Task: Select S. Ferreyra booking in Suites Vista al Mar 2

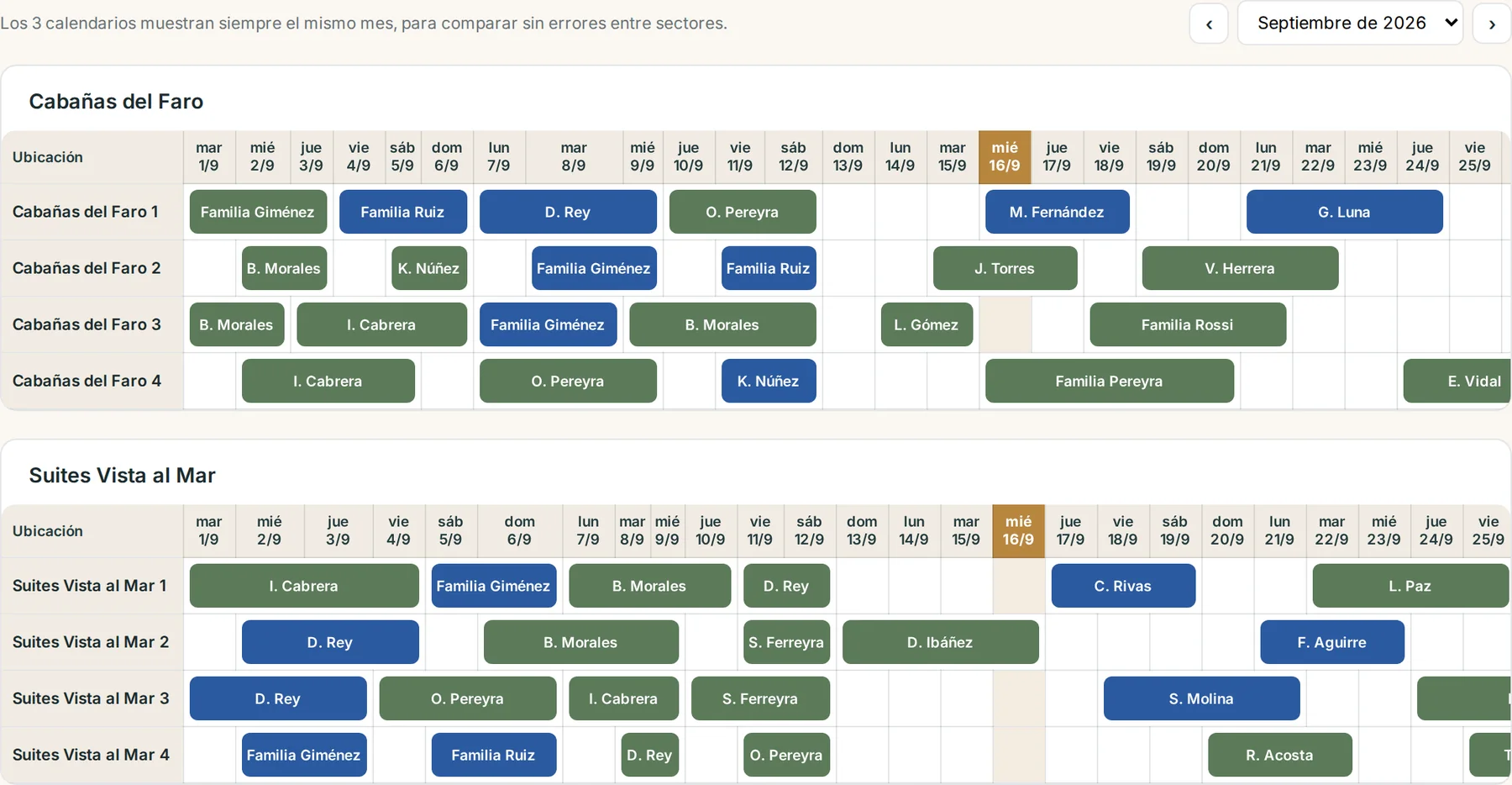Action: [786, 642]
